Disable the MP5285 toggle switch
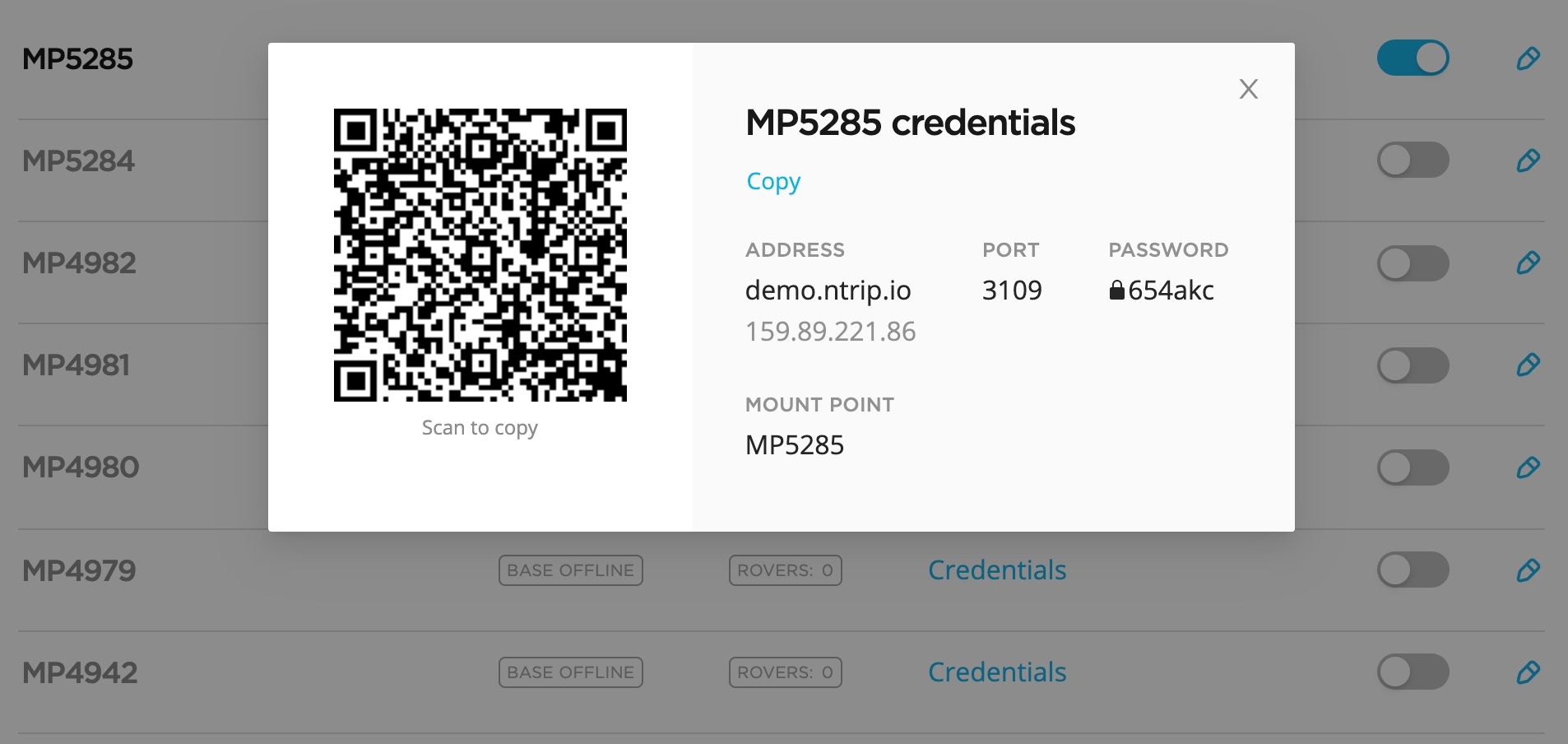 tap(1413, 58)
